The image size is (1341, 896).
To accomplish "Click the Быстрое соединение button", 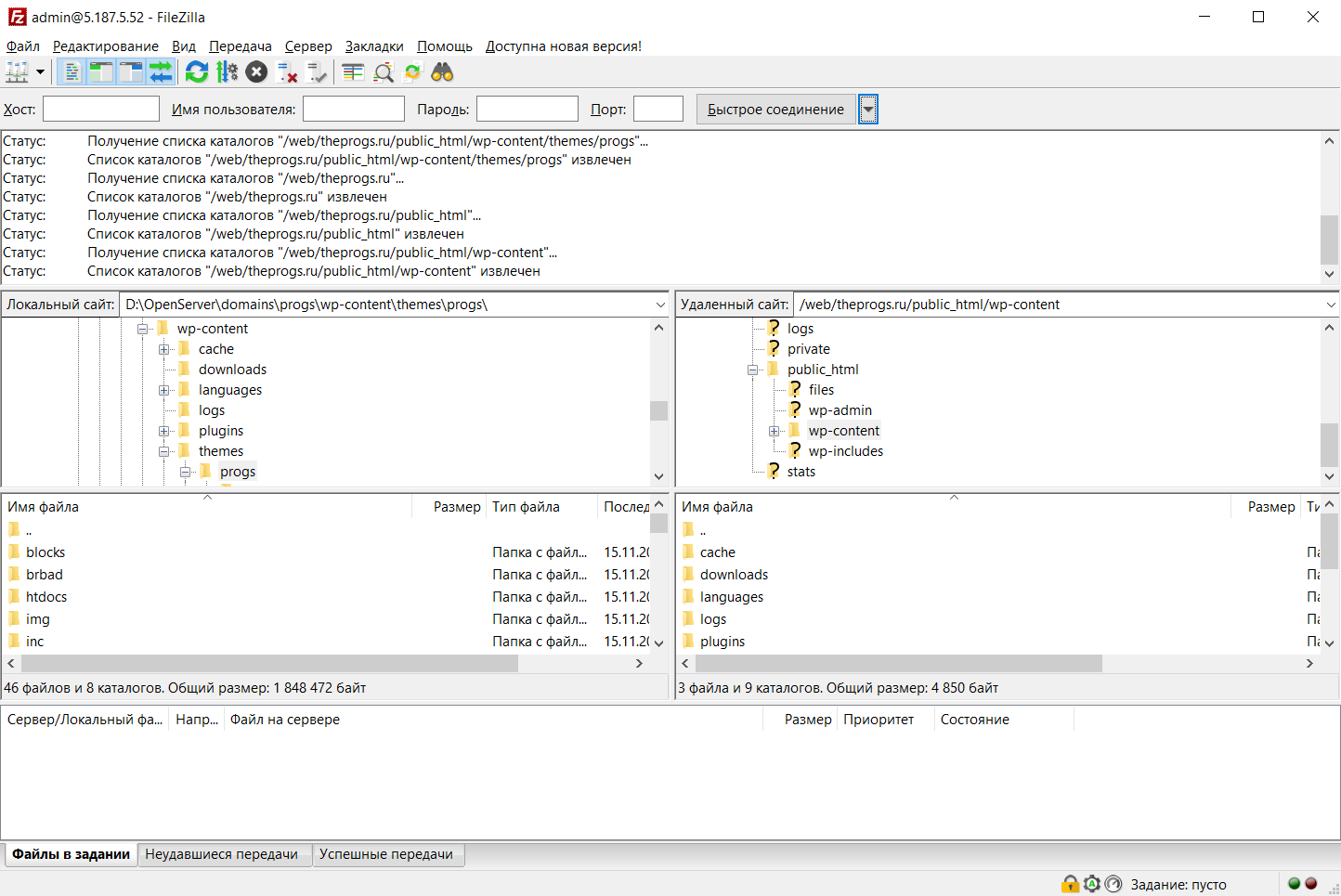I will point(775,110).
